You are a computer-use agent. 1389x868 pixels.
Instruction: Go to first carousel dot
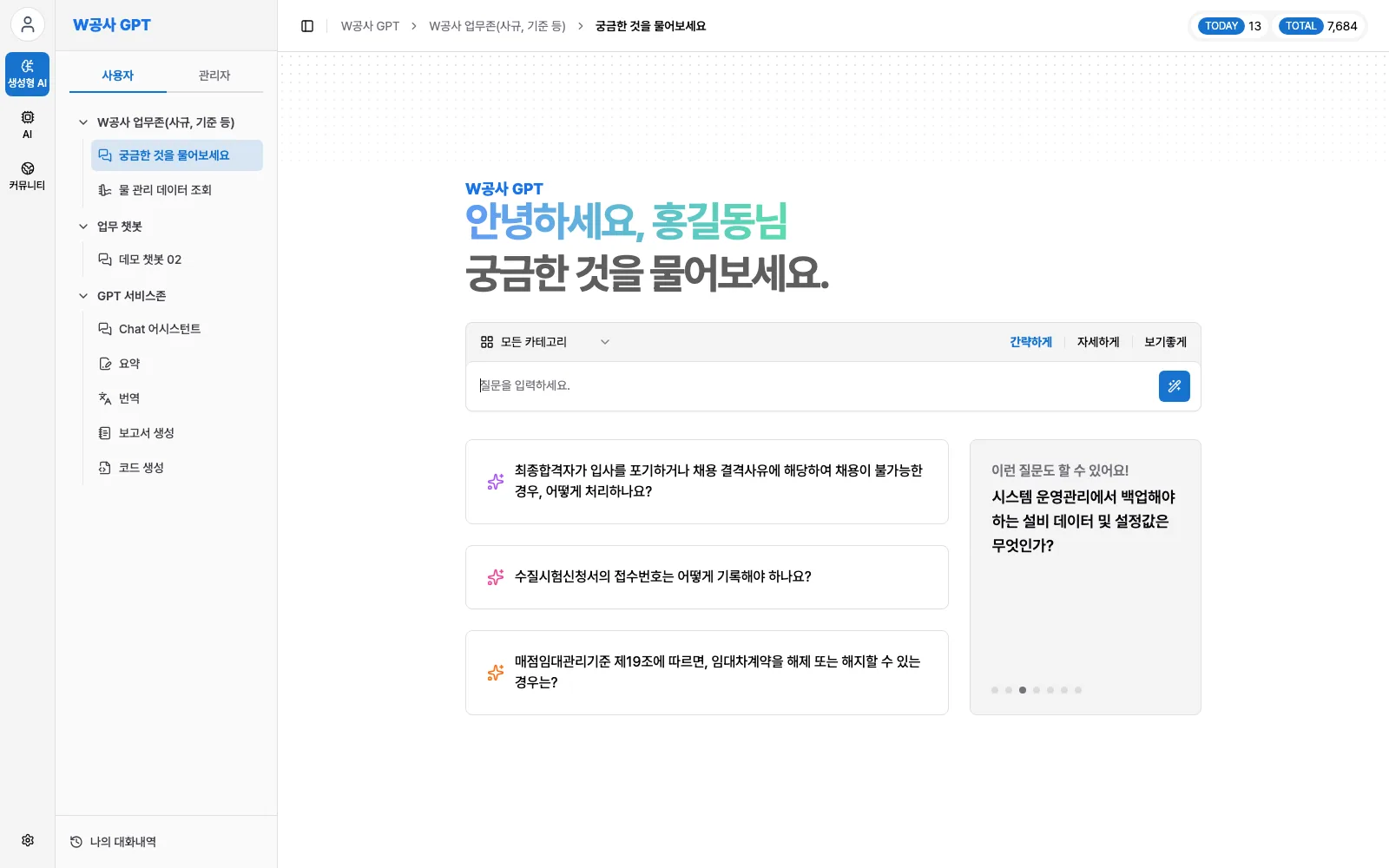tap(995, 690)
